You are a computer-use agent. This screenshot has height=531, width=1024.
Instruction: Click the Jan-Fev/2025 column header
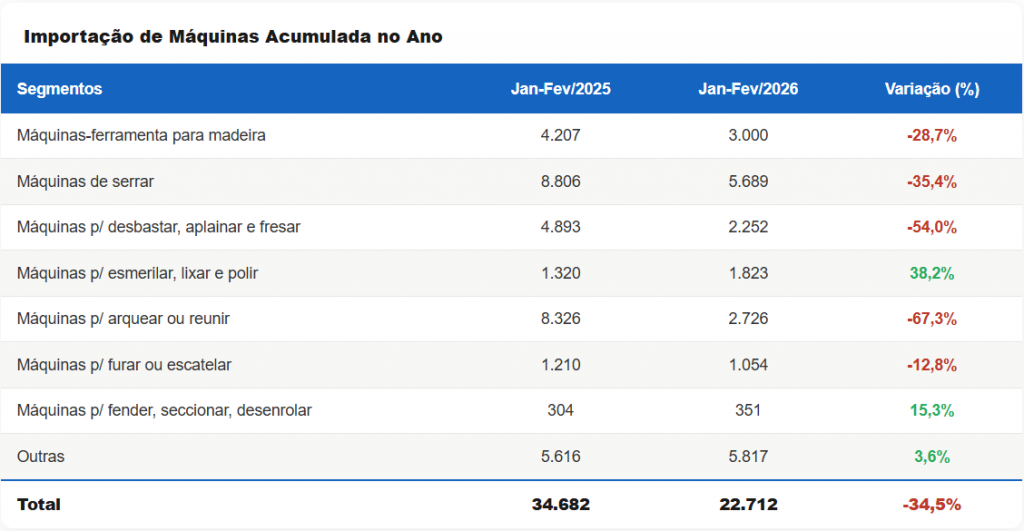tap(560, 89)
